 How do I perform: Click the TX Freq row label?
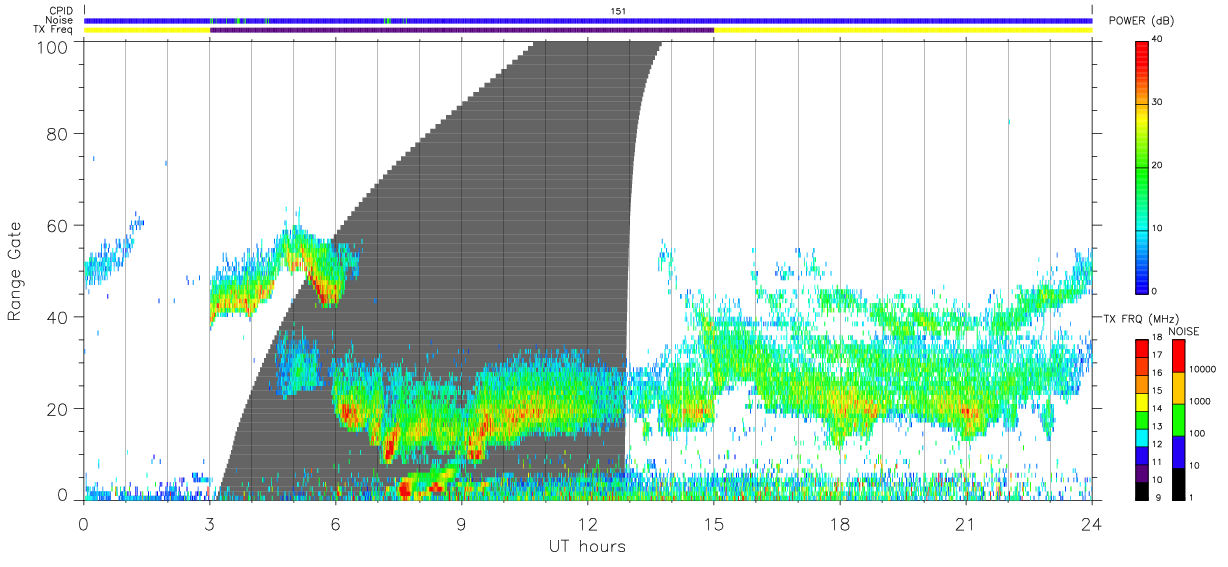pos(54,30)
